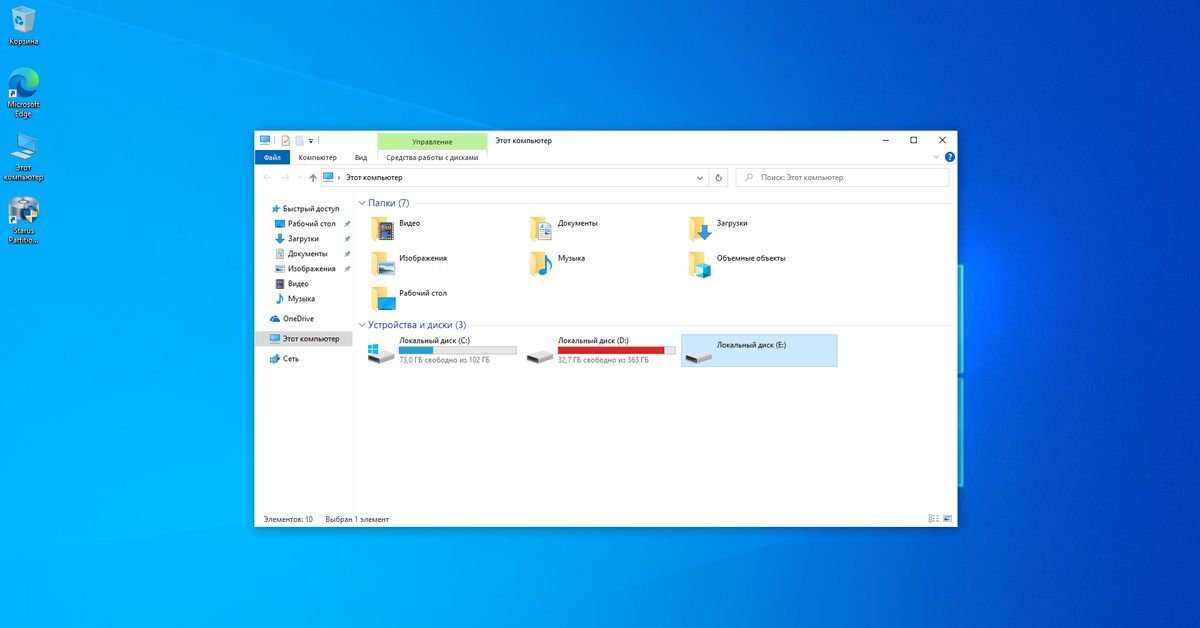
Task: Open the blue help question mark icon
Action: coord(949,157)
